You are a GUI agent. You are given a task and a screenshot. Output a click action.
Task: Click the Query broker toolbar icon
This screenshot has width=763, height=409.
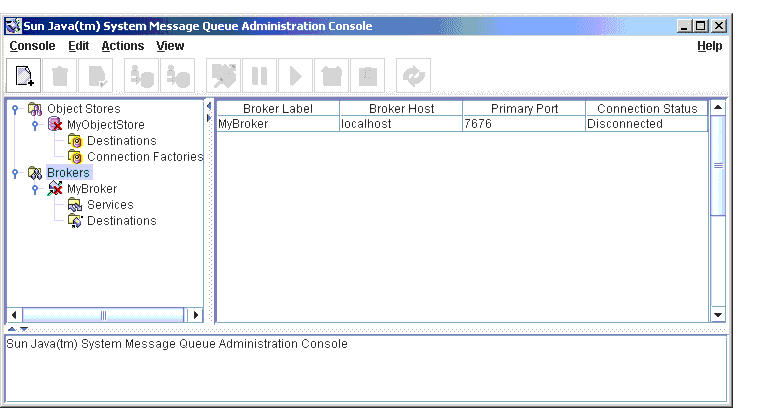pos(223,76)
